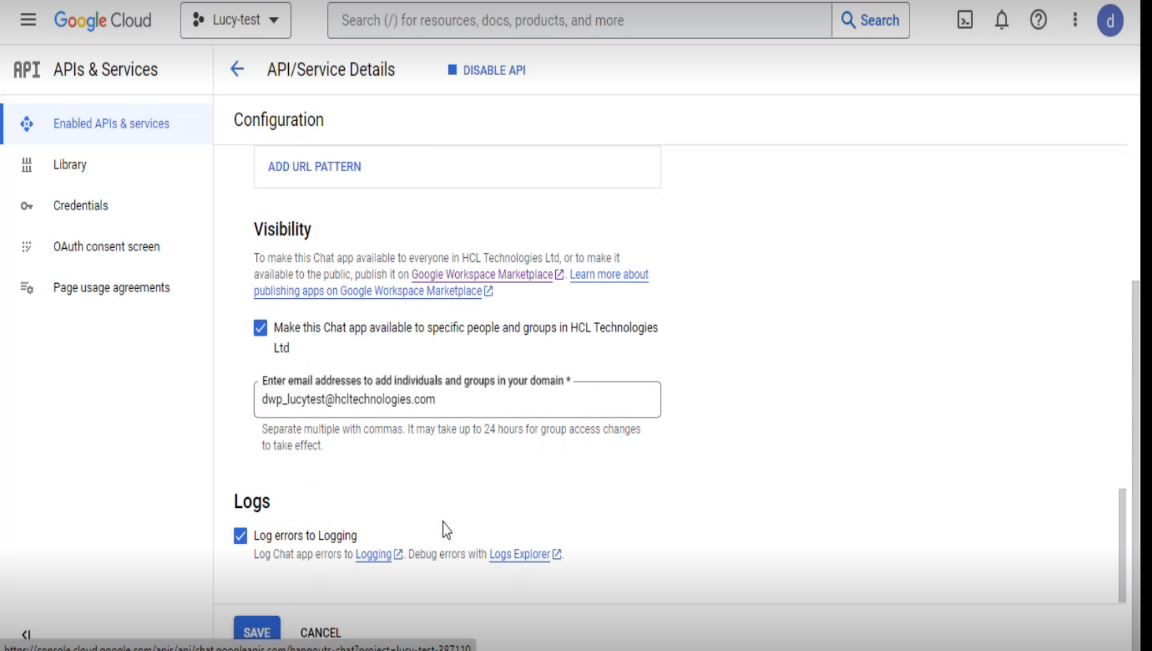Click the CANCEL button
Viewport: 1152px width, 651px height.
[x=320, y=633]
